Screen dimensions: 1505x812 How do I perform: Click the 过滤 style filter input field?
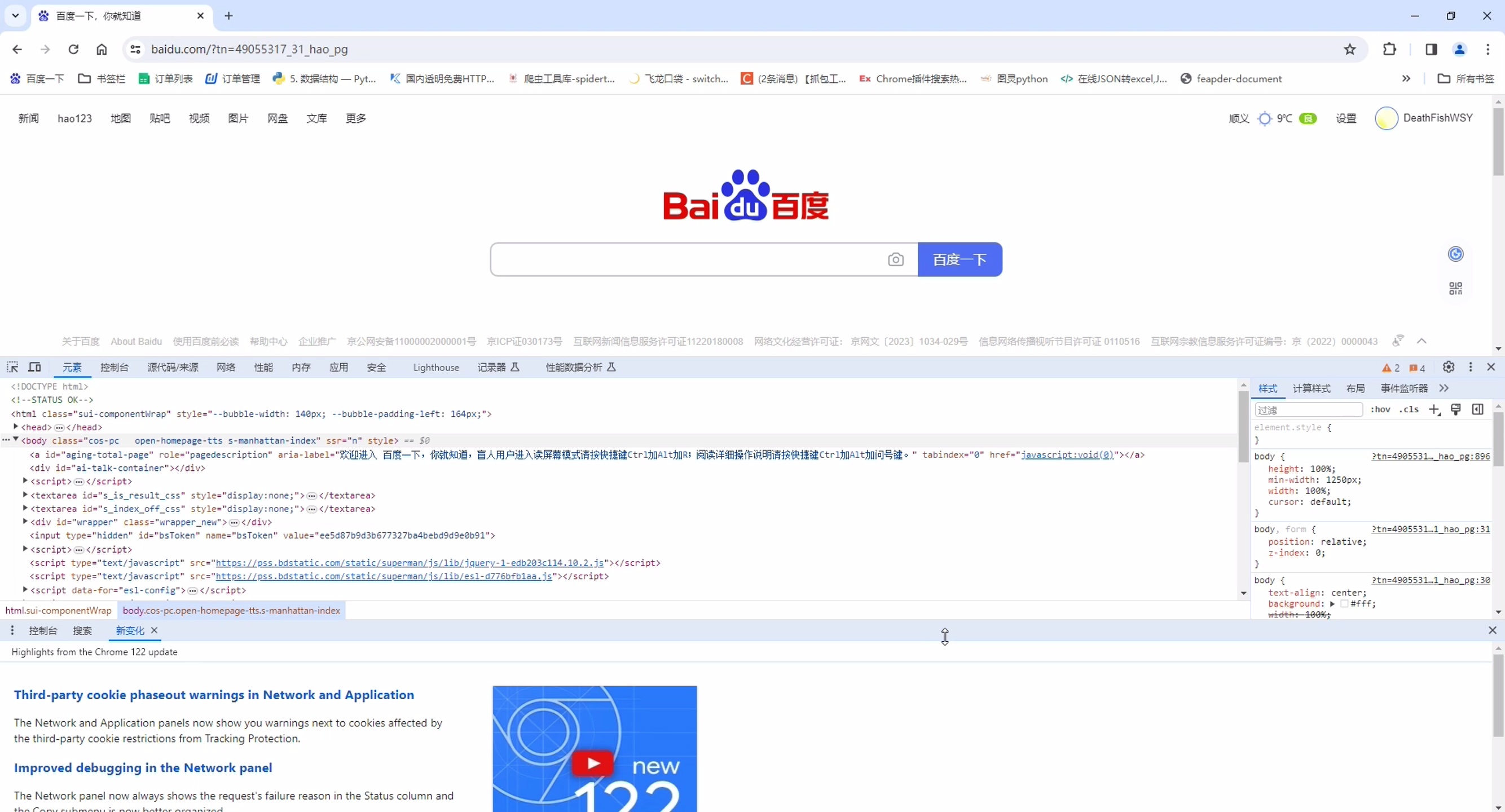click(1309, 410)
